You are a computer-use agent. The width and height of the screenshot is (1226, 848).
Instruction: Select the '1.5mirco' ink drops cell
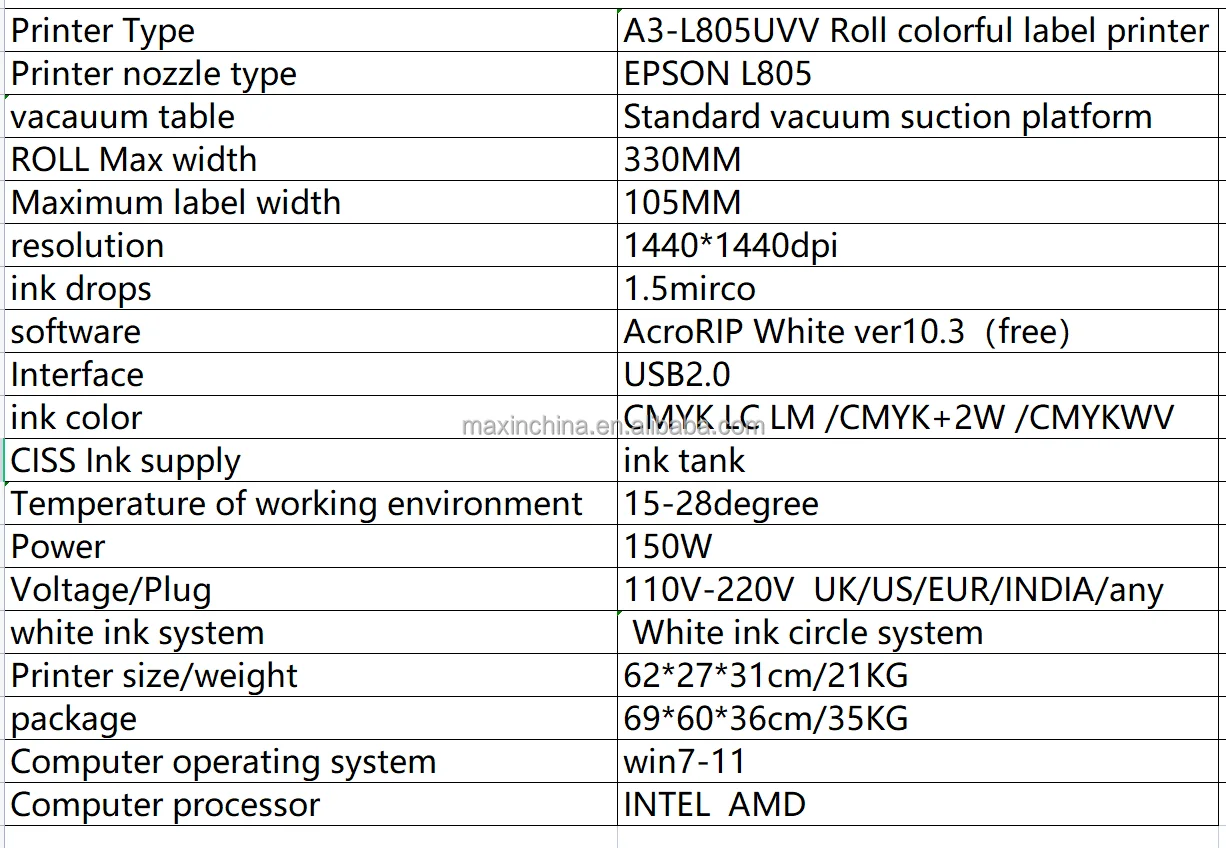tap(690, 289)
